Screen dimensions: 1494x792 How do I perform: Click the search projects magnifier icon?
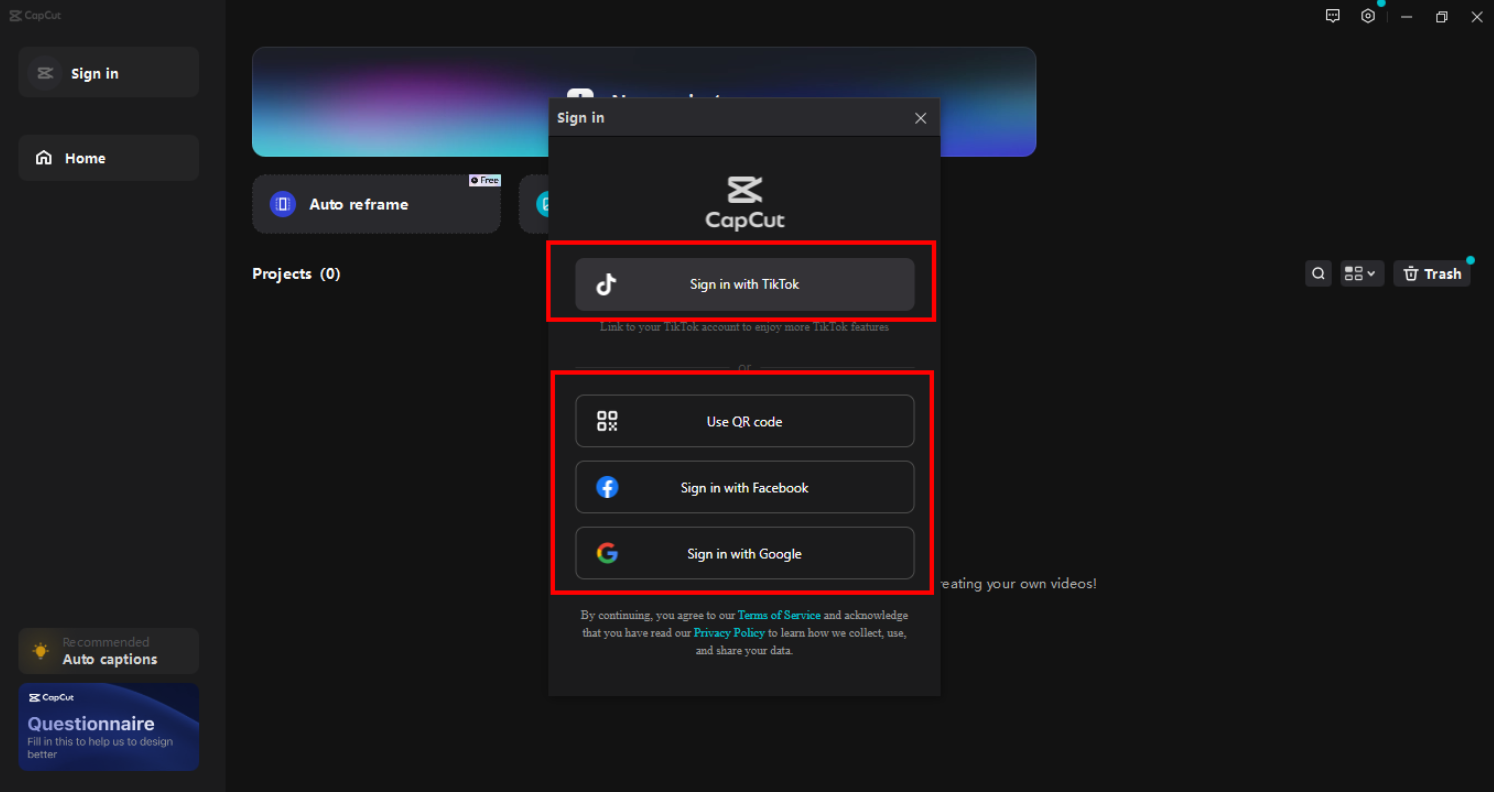(x=1319, y=274)
